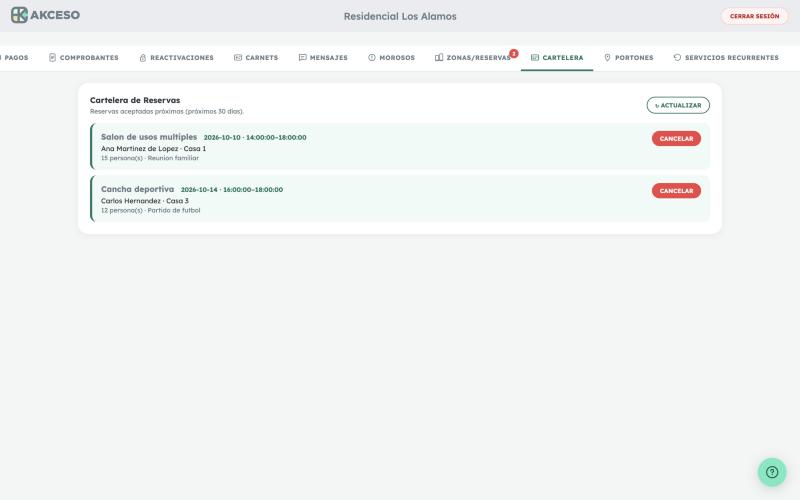This screenshot has height=500, width=800.
Task: Click the red notification badge on Zonas/Reservas
Action: (514, 53)
